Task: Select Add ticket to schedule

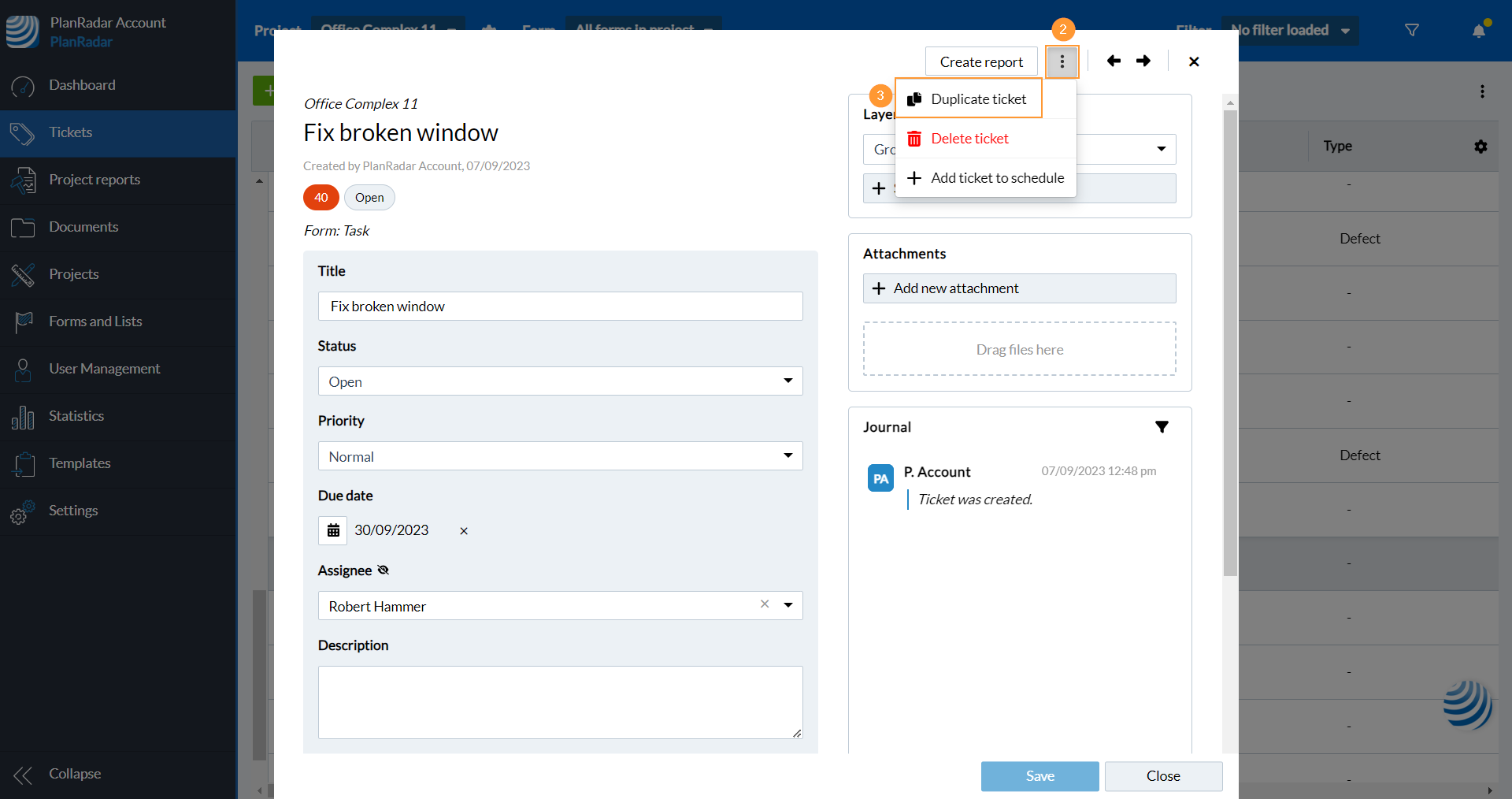Action: [x=997, y=178]
